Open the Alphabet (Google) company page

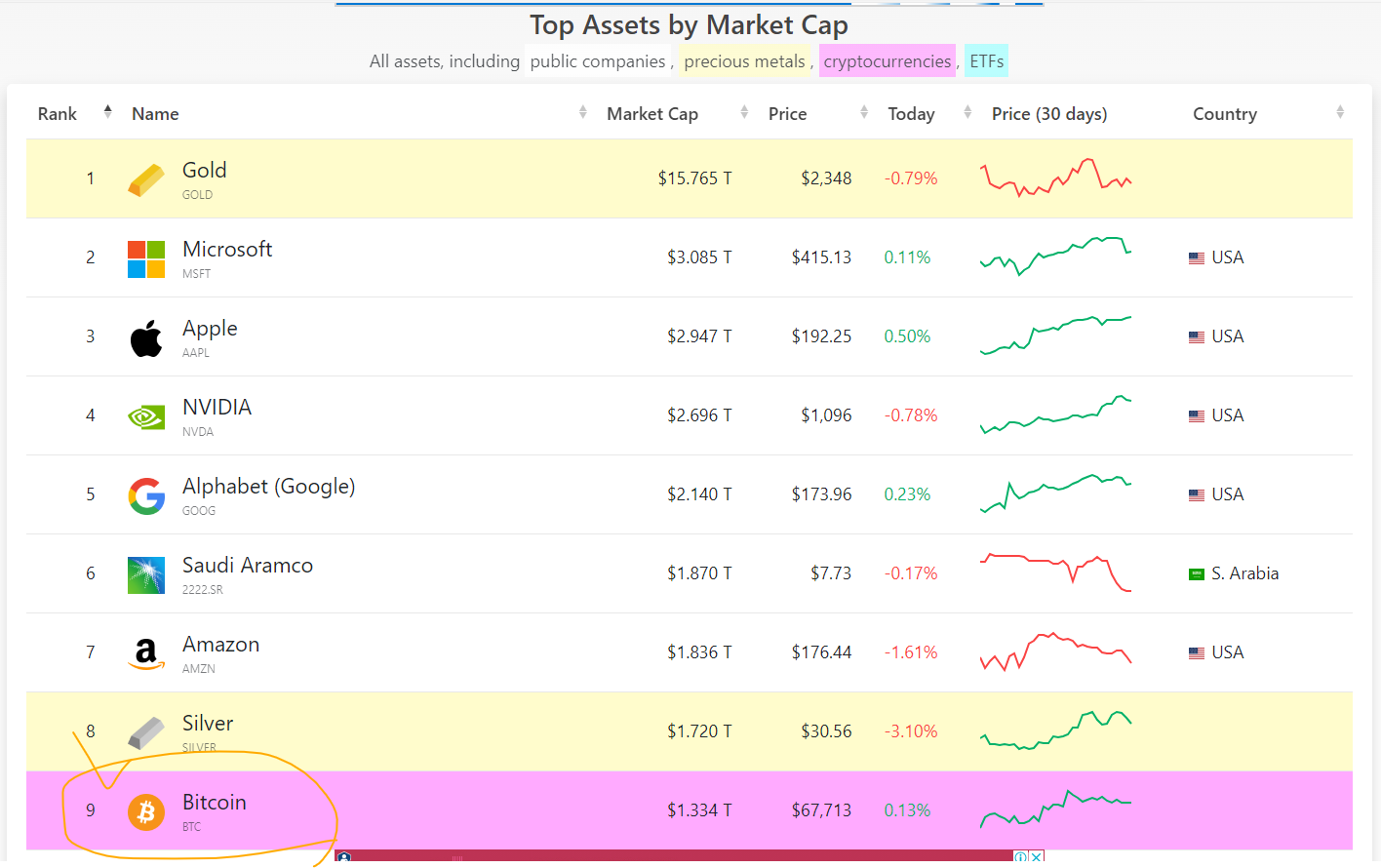click(x=268, y=487)
